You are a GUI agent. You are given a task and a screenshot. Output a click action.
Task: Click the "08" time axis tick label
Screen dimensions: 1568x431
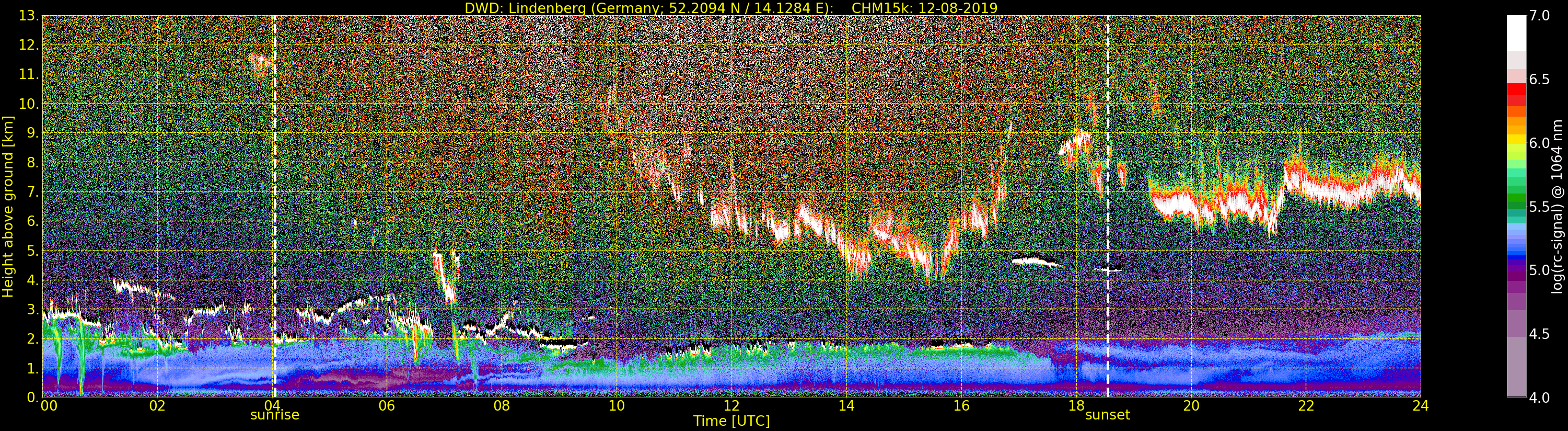coord(502,405)
